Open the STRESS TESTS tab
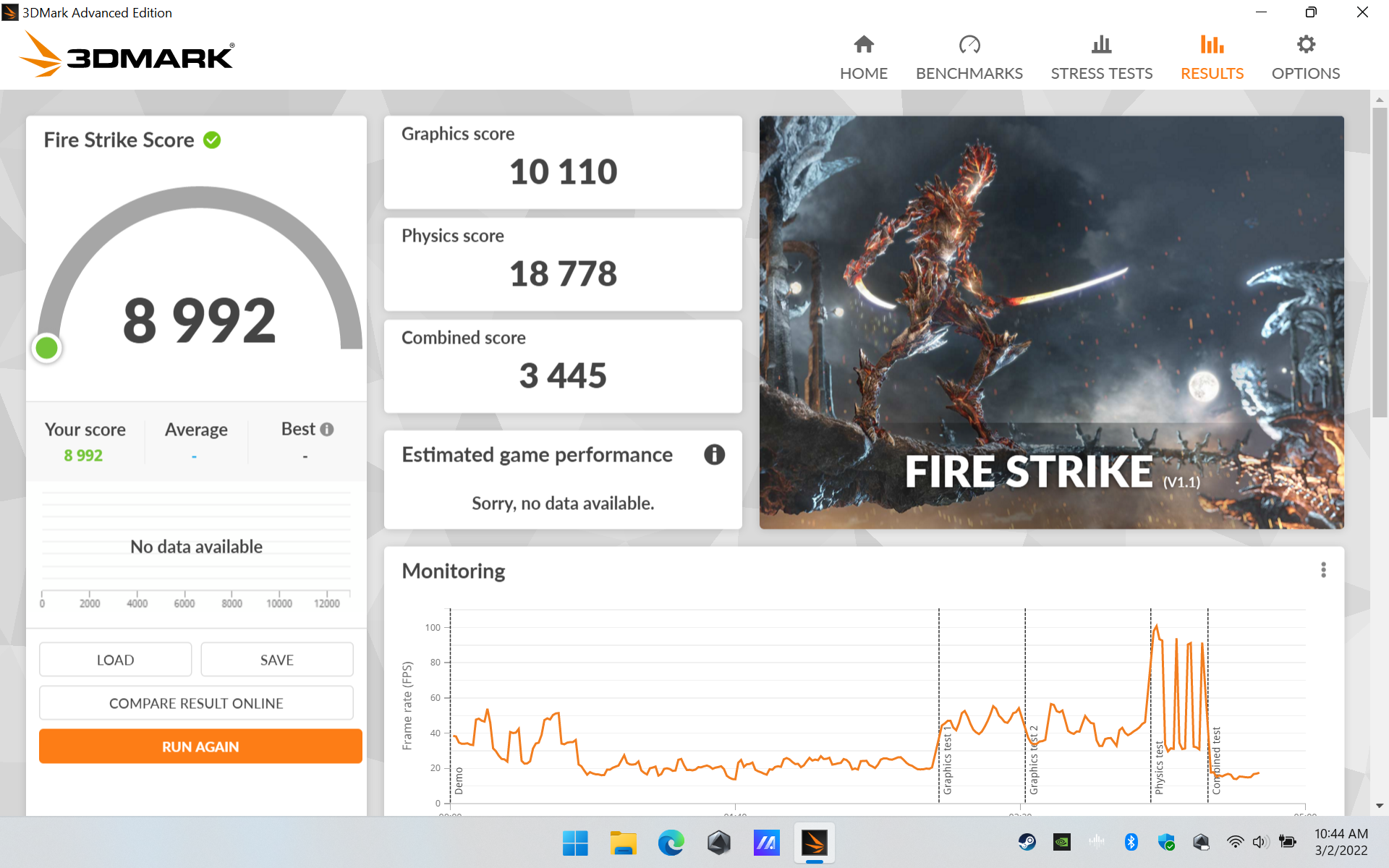The height and width of the screenshot is (868, 1389). click(1101, 58)
